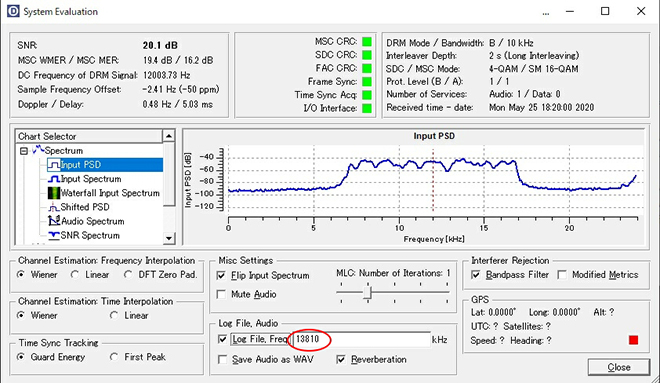Enable Save Audio as WAV

pos(222,359)
